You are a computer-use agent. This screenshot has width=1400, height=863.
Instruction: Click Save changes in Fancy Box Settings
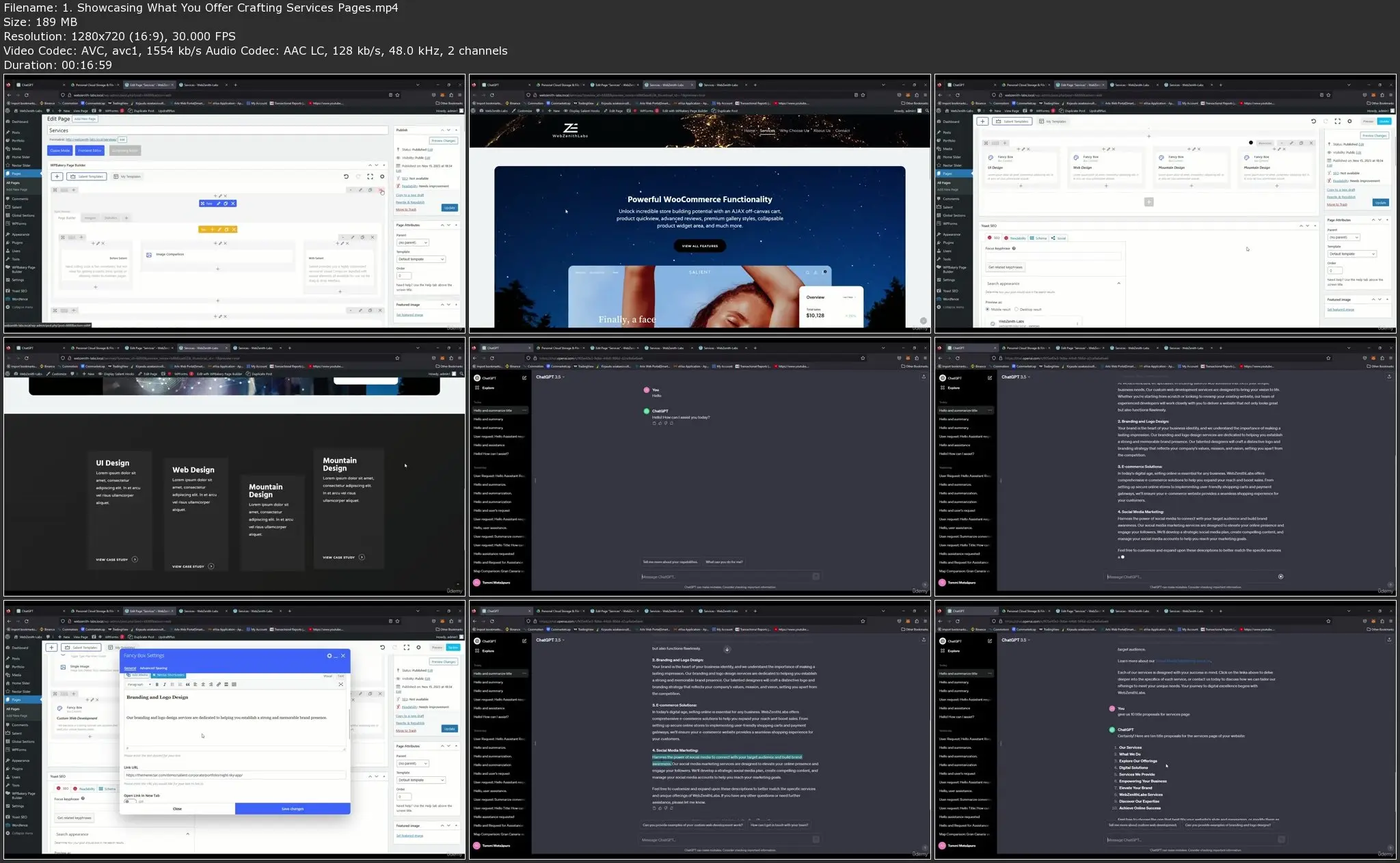pyautogui.click(x=292, y=808)
